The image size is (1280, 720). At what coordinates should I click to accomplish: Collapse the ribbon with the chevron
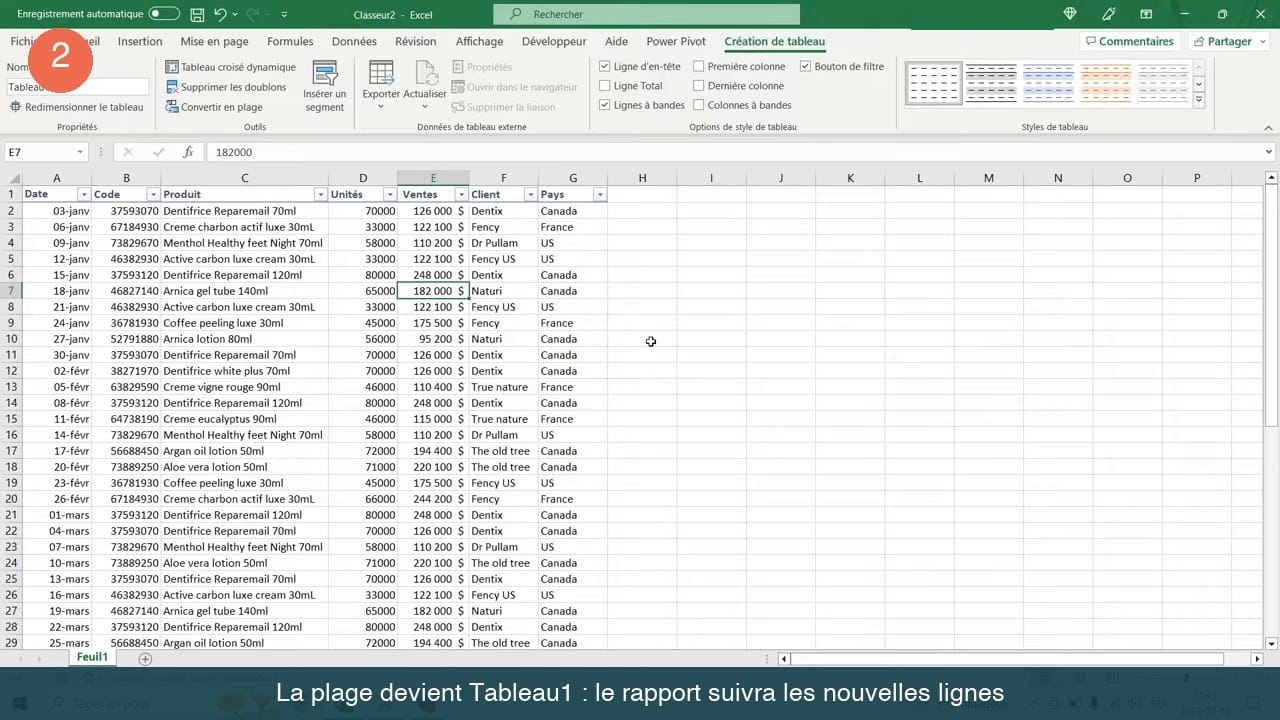coord(1269,127)
